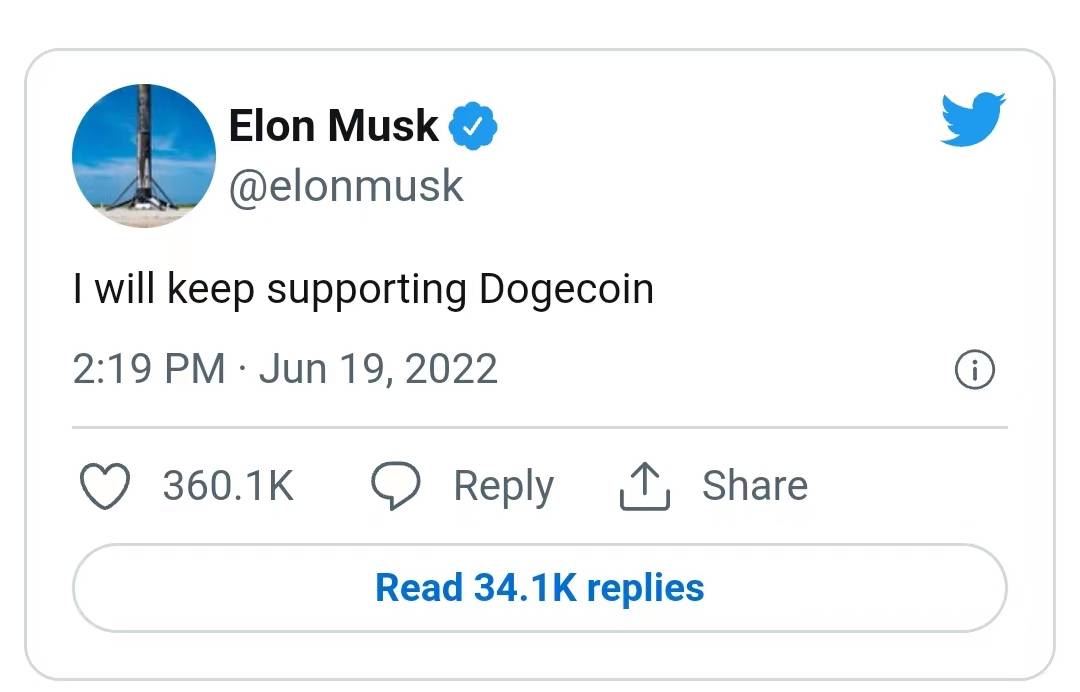Screen dimensions: 1080x692
Task: Click the Share text label
Action: 754,486
